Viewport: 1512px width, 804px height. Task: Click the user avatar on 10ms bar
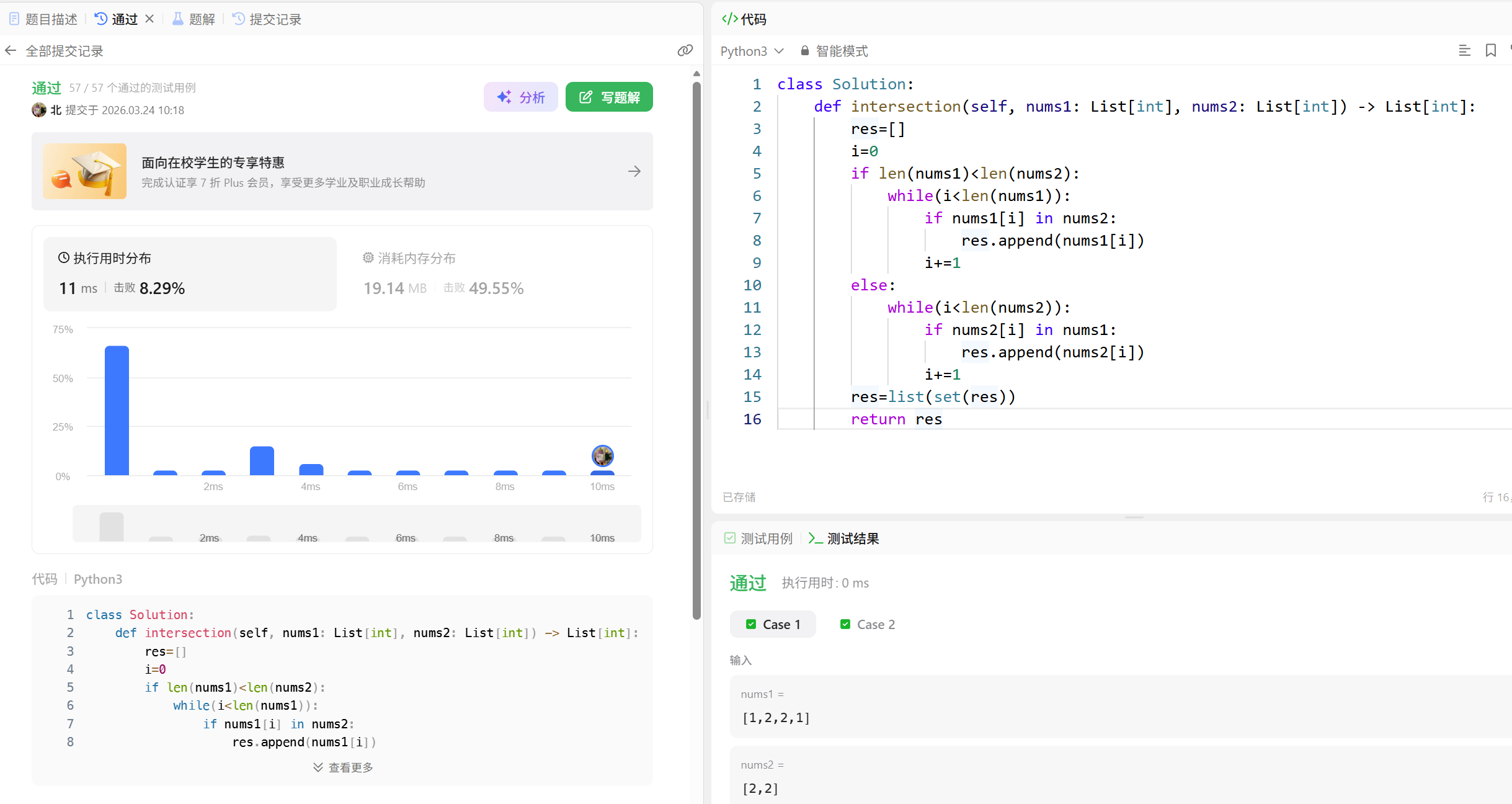(x=602, y=456)
